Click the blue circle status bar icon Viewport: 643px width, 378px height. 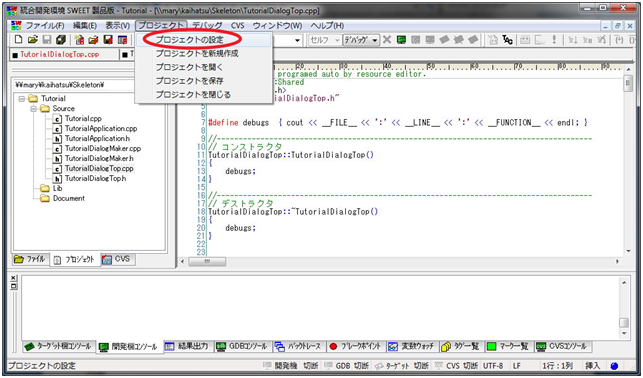pyautogui.click(x=614, y=366)
